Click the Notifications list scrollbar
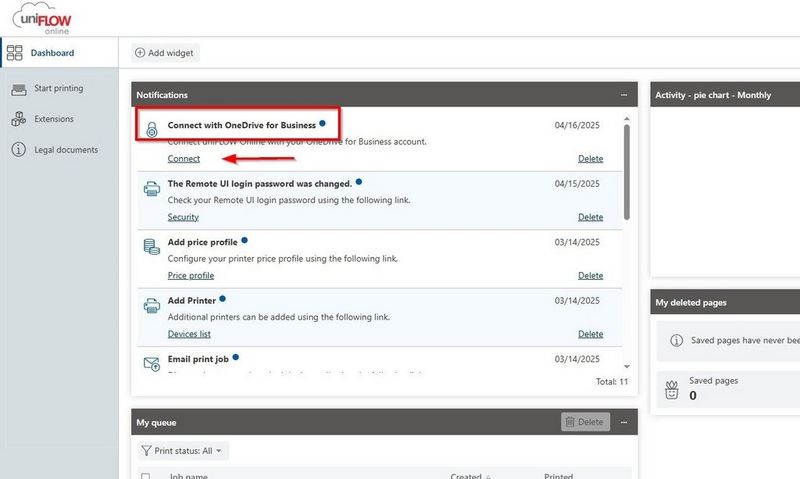The width and height of the screenshot is (800, 479). 627,170
